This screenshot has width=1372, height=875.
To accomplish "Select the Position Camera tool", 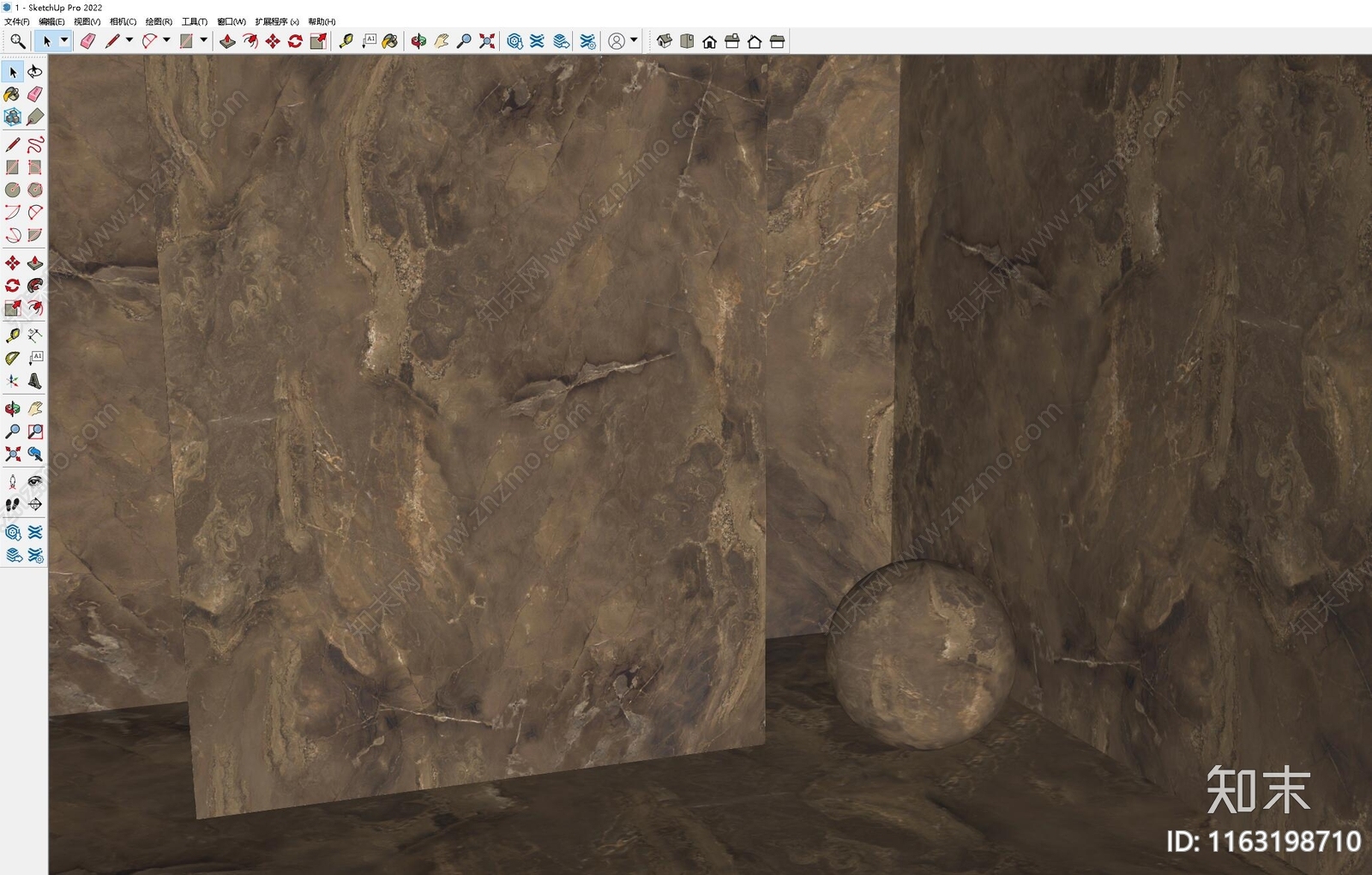I will pyautogui.click(x=12, y=482).
